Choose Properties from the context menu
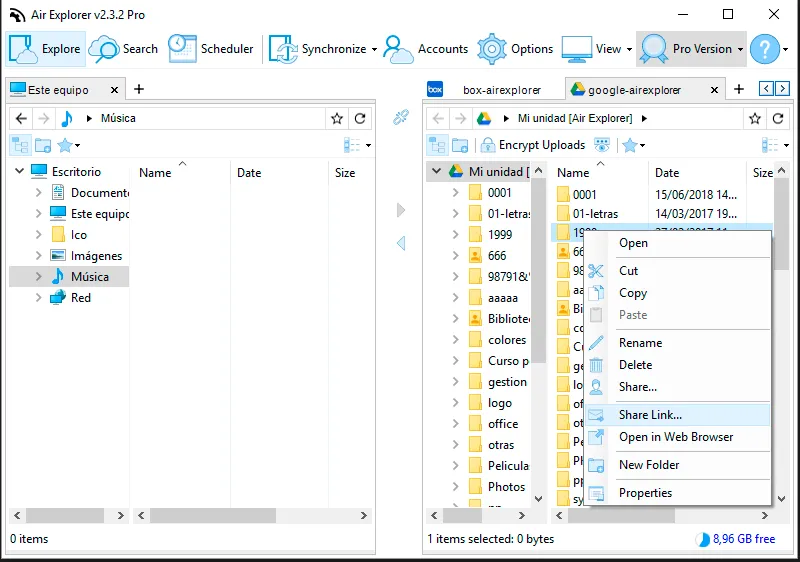800x562 pixels. [x=677, y=493]
